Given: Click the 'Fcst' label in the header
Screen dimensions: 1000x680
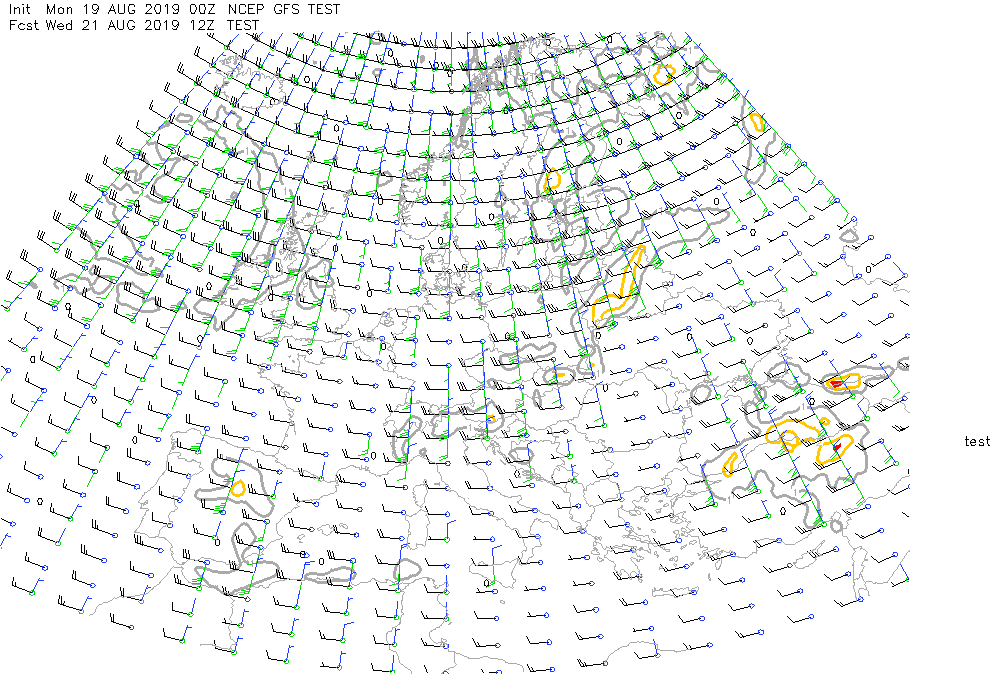Looking at the screenshot, I should 24,26.
